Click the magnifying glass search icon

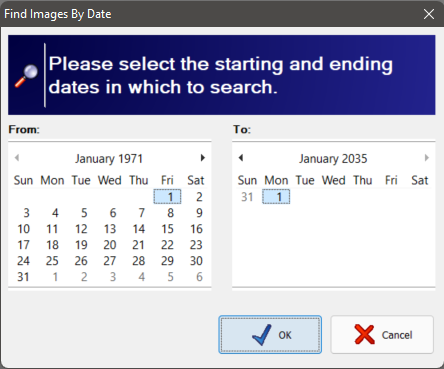(26, 76)
